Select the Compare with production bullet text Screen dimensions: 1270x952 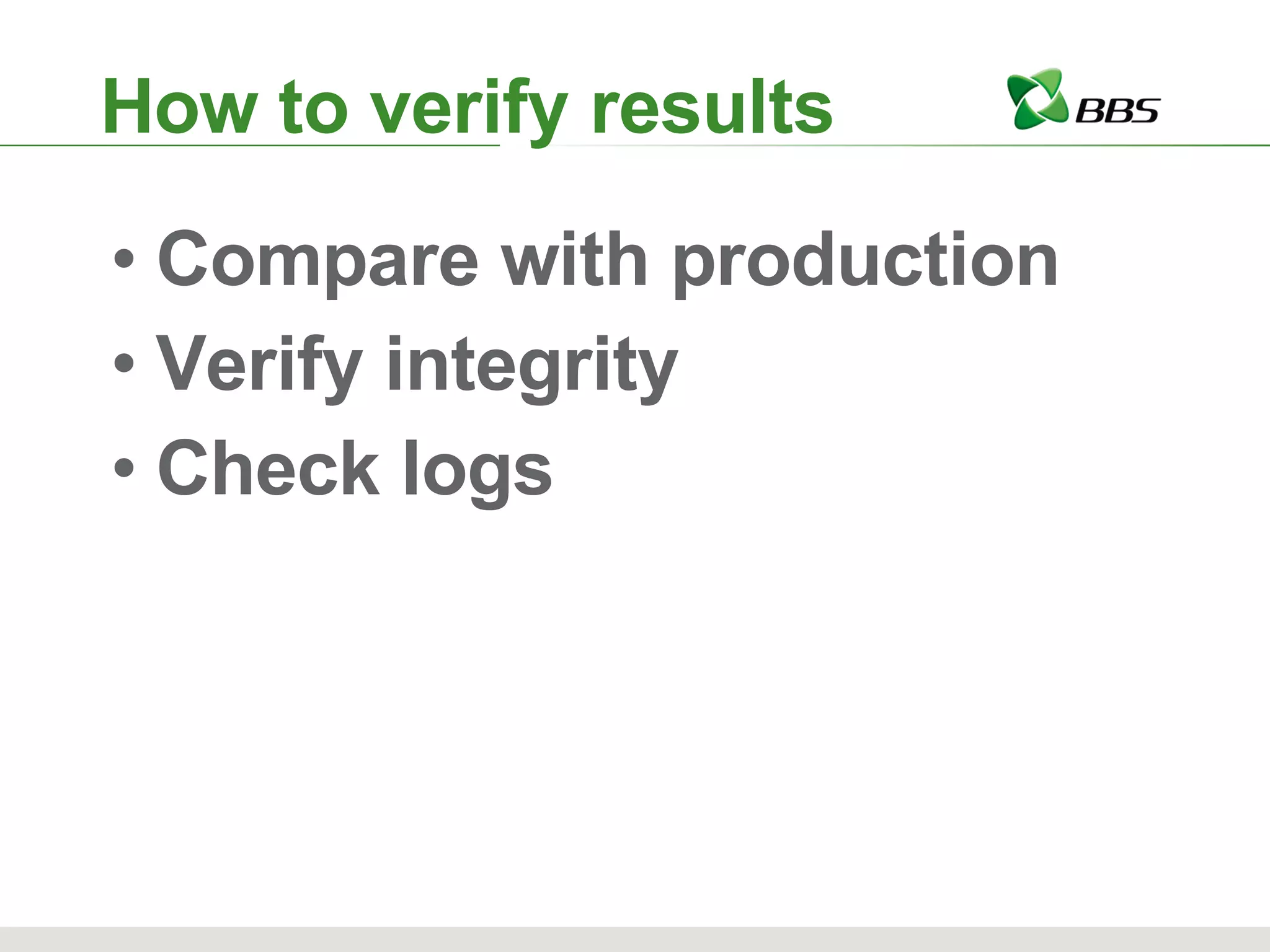tap(608, 260)
